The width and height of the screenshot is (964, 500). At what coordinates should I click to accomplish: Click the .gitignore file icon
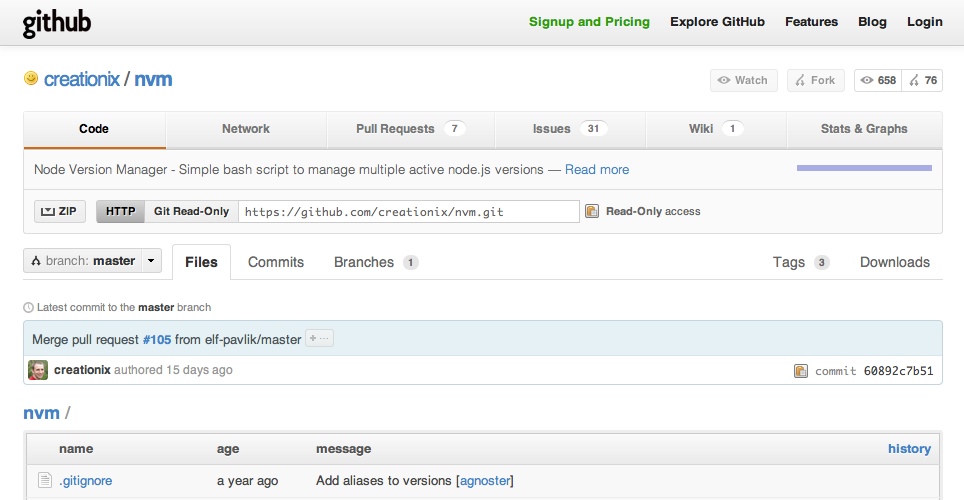(45, 480)
